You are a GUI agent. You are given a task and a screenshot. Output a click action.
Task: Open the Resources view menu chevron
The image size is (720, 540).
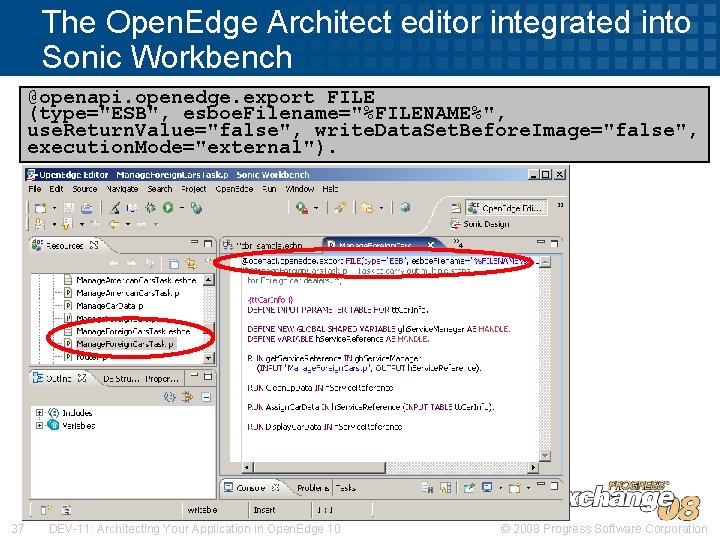(x=207, y=261)
